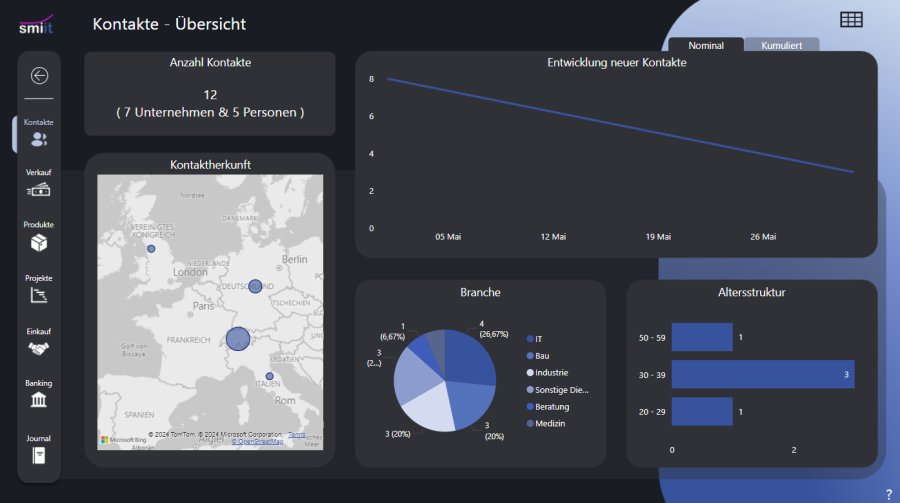Go to Produkte box icon
This screenshot has width=900, height=503.
coord(39,243)
